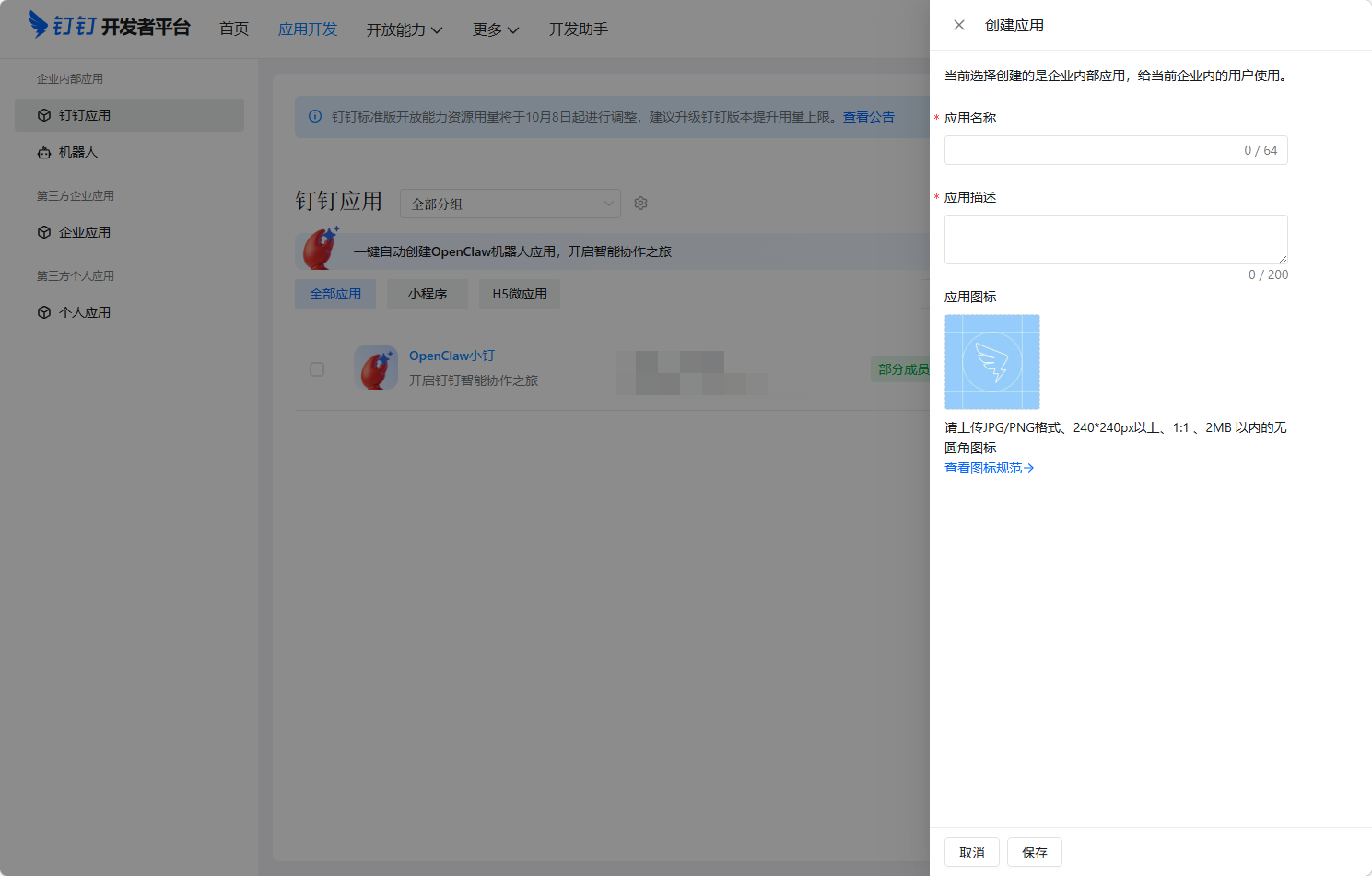Click the 取消 button
This screenshot has width=1372, height=876.
972,852
